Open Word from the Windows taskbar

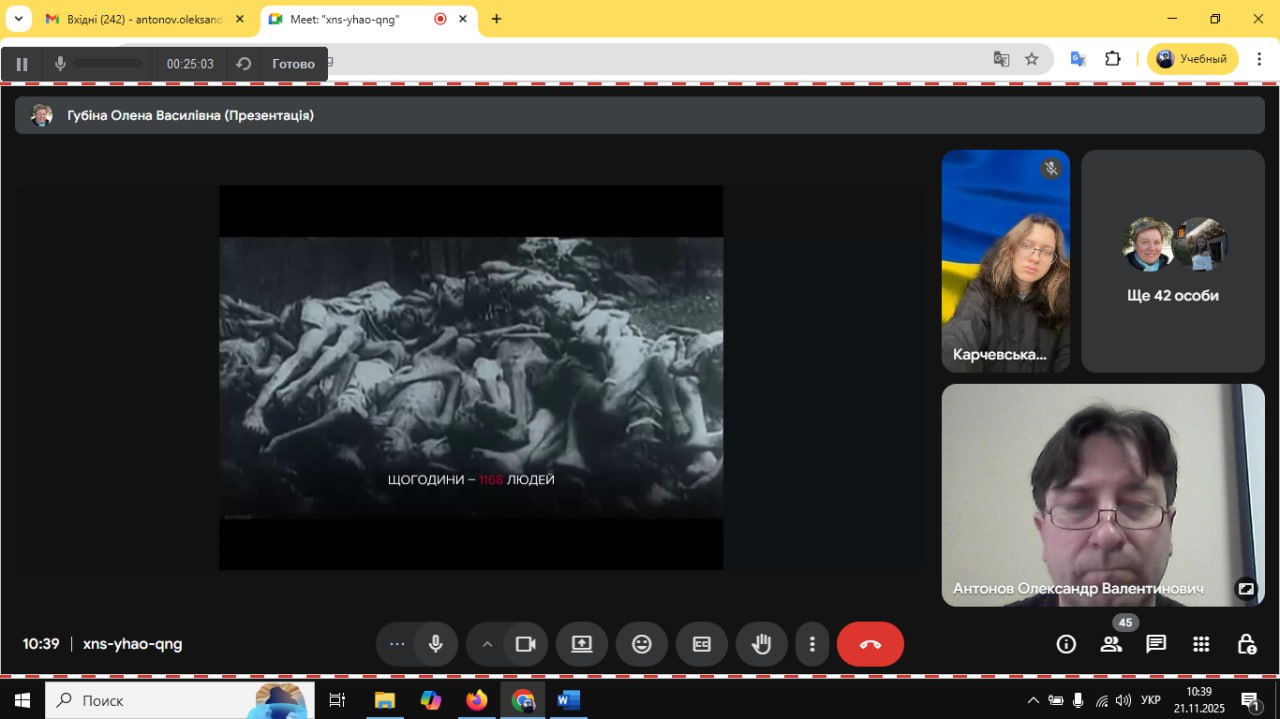[x=568, y=700]
